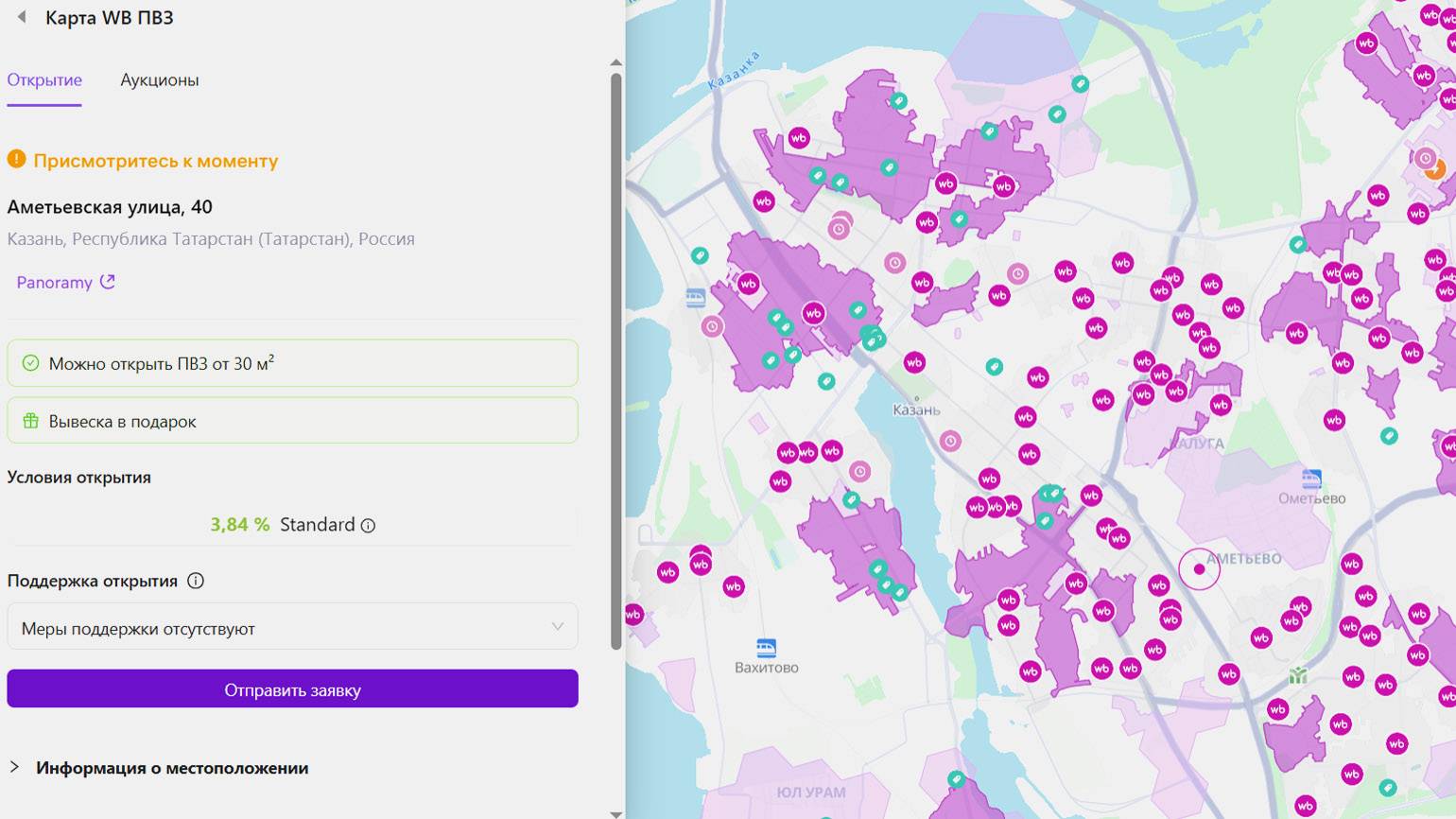Click the clock marker beside the riverside train icon
Image resolution: width=1456 pixels, height=819 pixels.
click(x=712, y=326)
